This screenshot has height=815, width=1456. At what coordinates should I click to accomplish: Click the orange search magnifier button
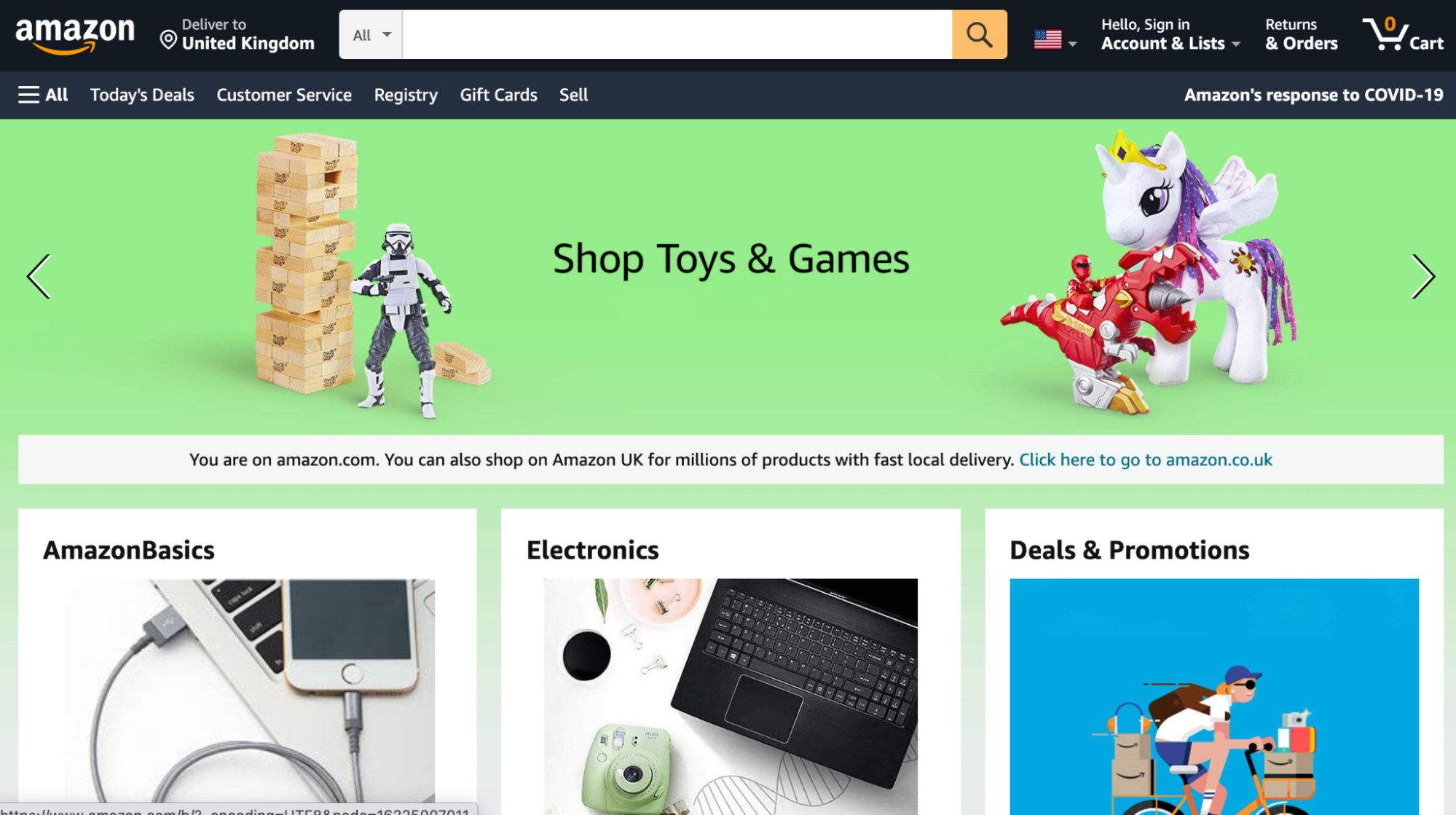[x=979, y=34]
